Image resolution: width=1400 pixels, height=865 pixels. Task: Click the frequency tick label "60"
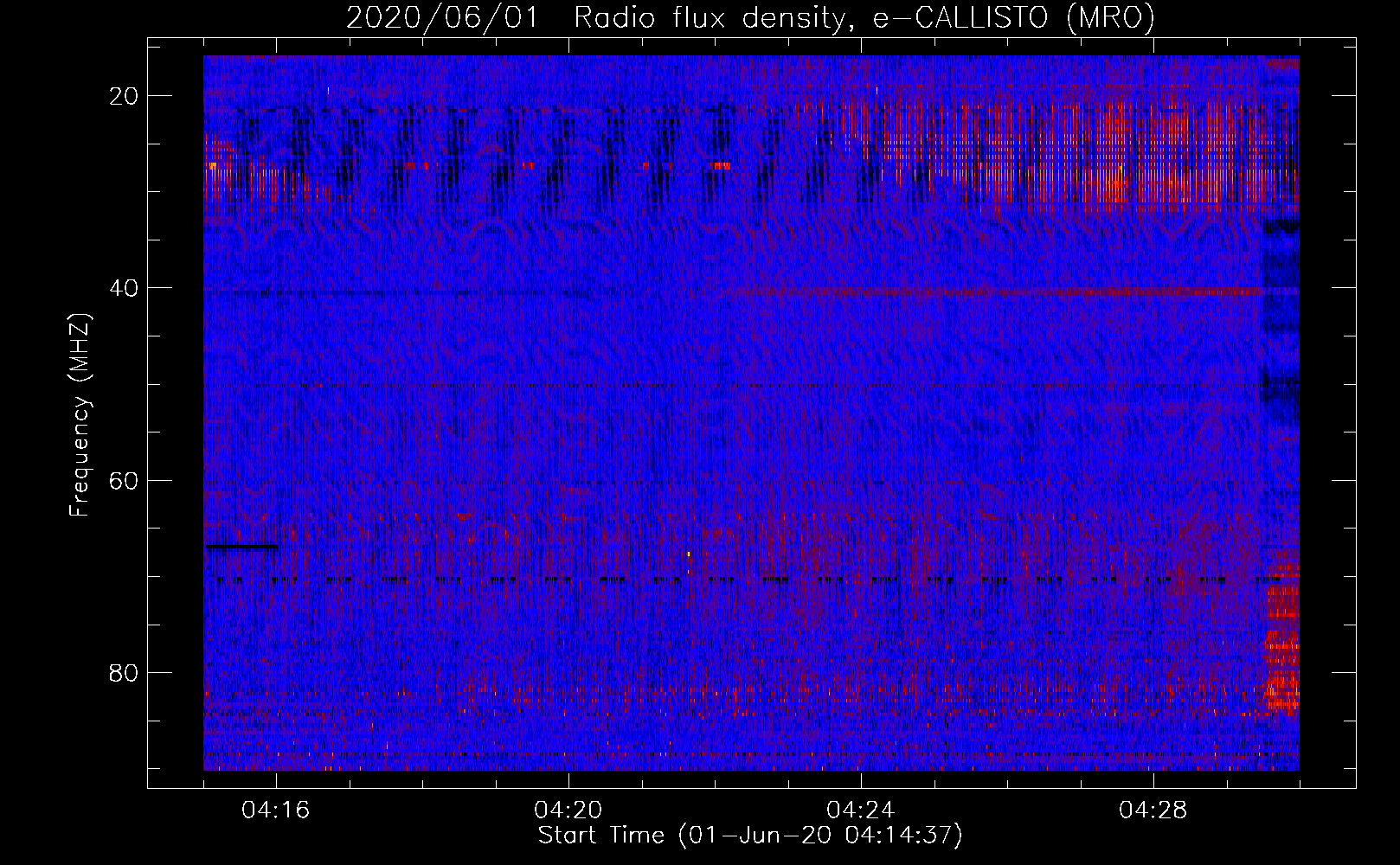tap(124, 480)
